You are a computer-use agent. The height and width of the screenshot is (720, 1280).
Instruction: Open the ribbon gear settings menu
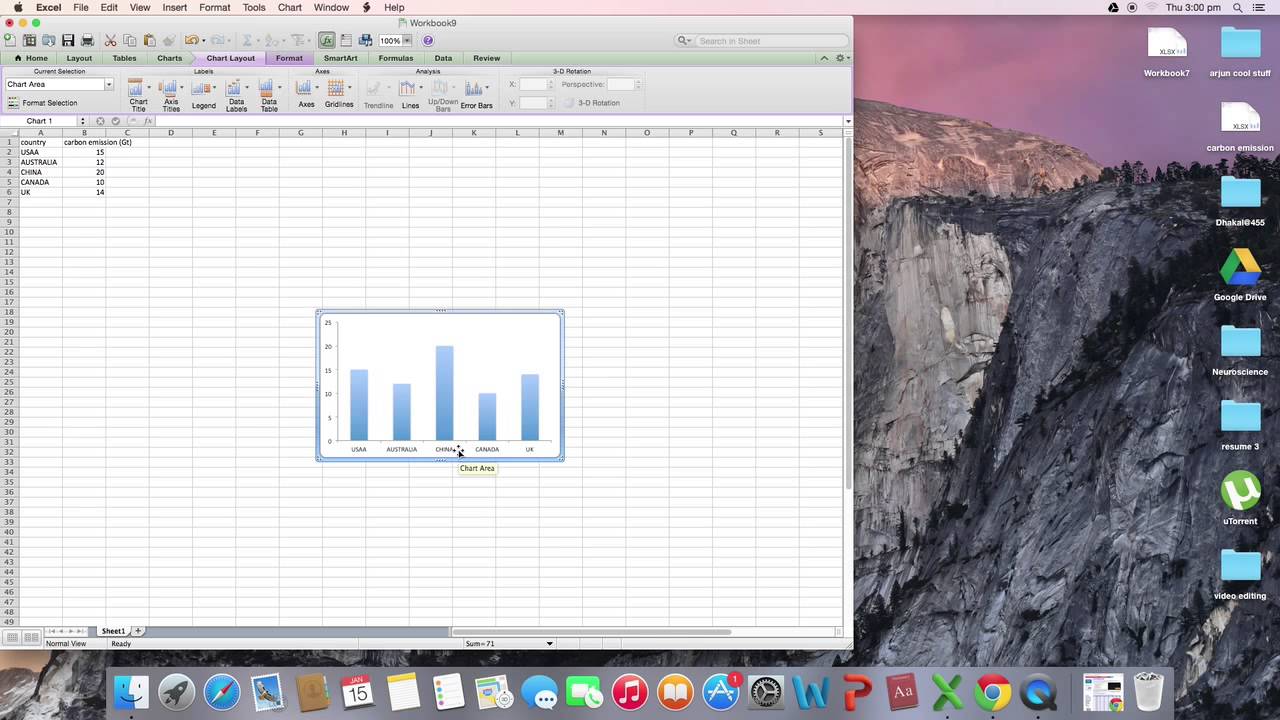[x=841, y=58]
